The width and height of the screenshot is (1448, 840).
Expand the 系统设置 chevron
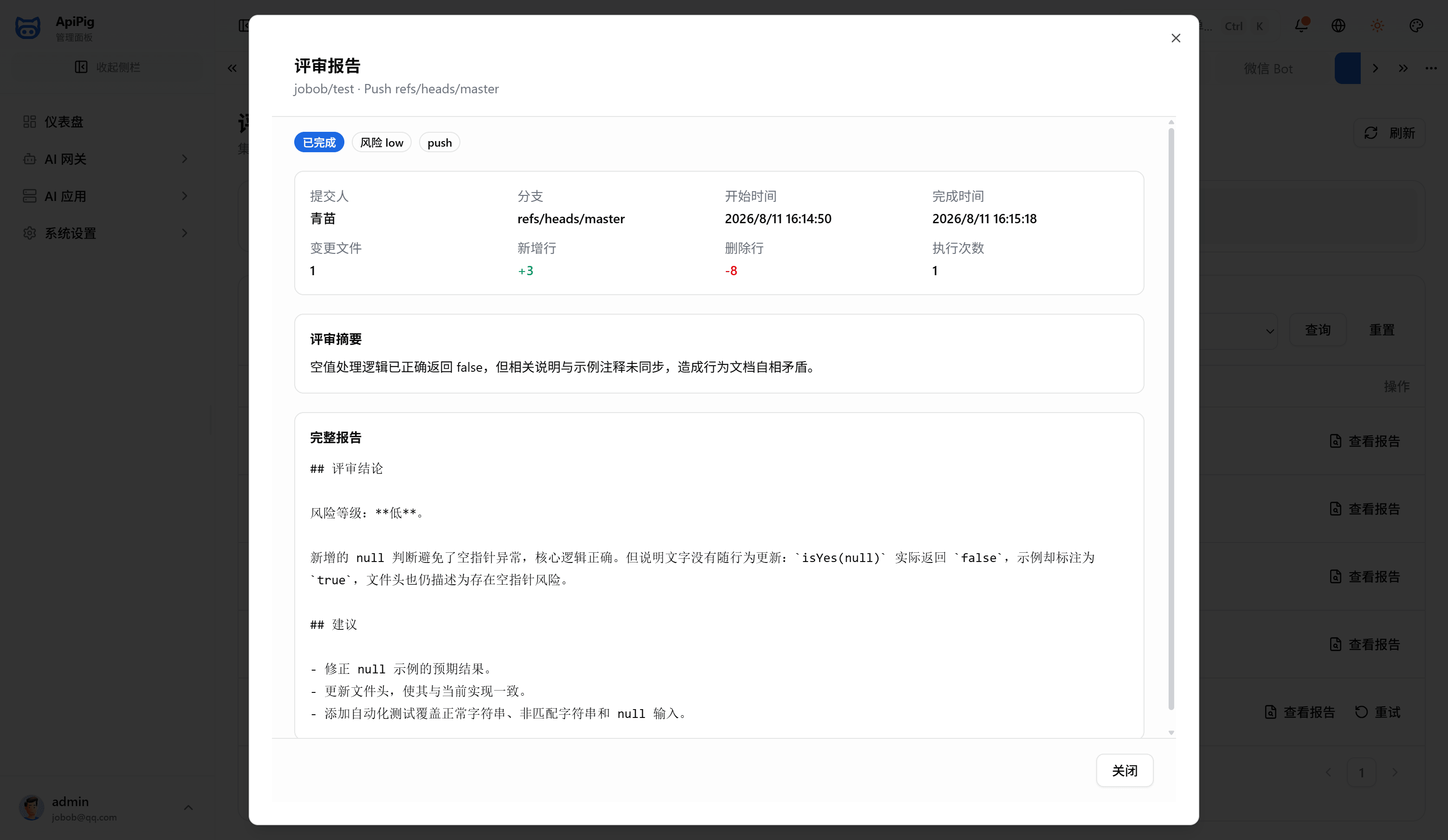pyautogui.click(x=184, y=233)
